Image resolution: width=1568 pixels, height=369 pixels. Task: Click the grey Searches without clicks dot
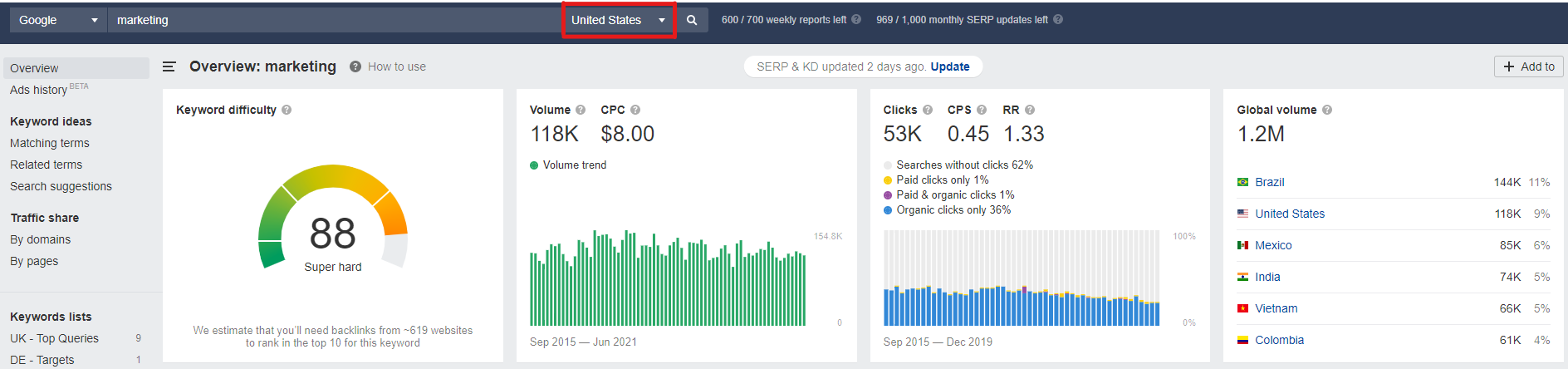coord(888,165)
